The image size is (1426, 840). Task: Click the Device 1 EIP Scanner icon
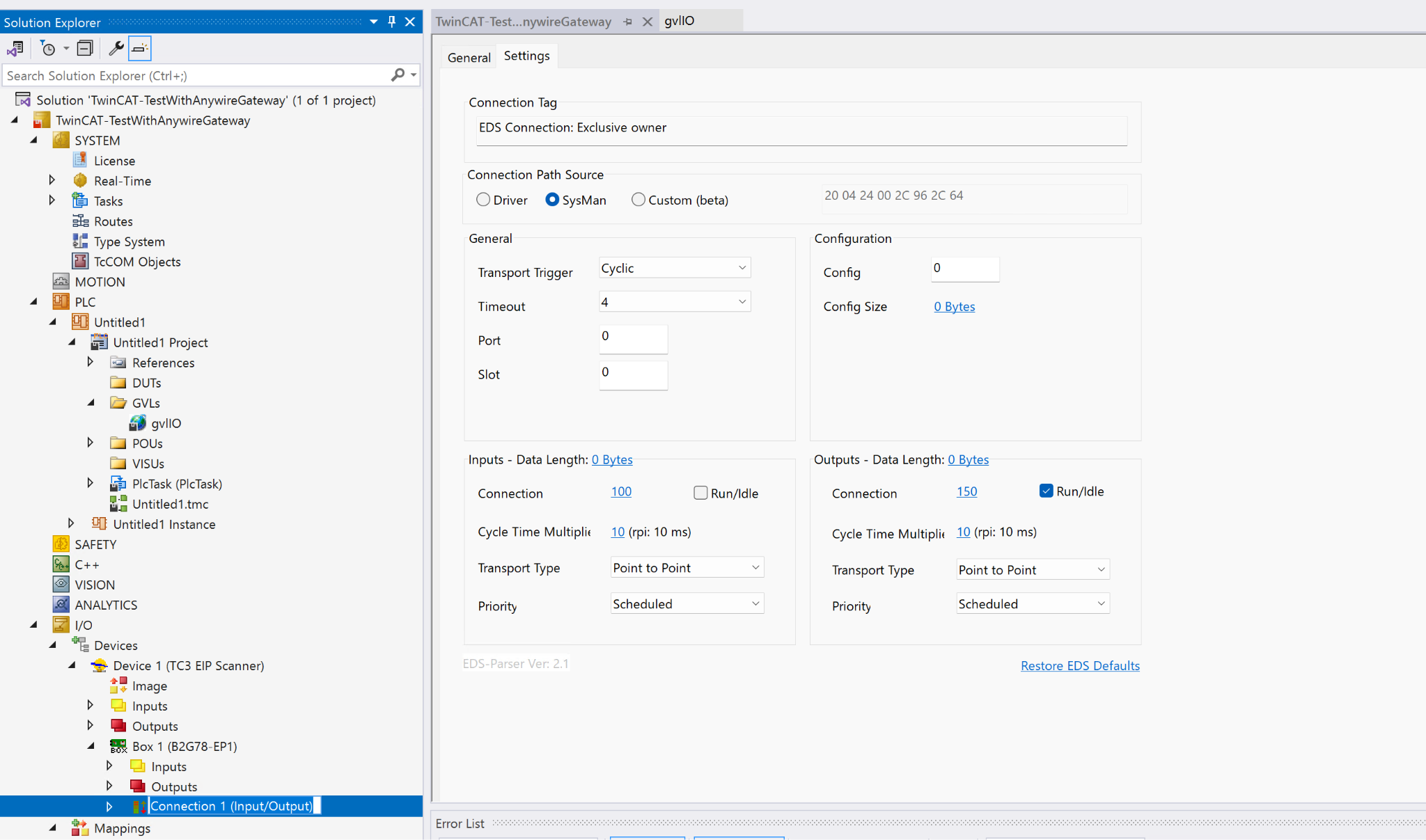click(x=100, y=666)
